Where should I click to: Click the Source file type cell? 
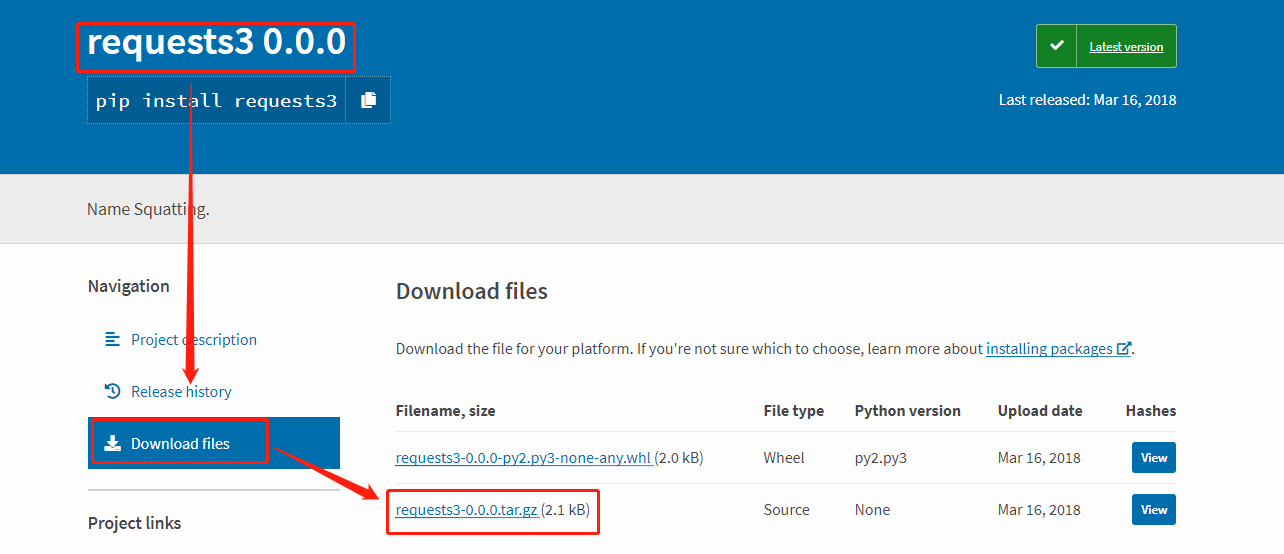787,510
